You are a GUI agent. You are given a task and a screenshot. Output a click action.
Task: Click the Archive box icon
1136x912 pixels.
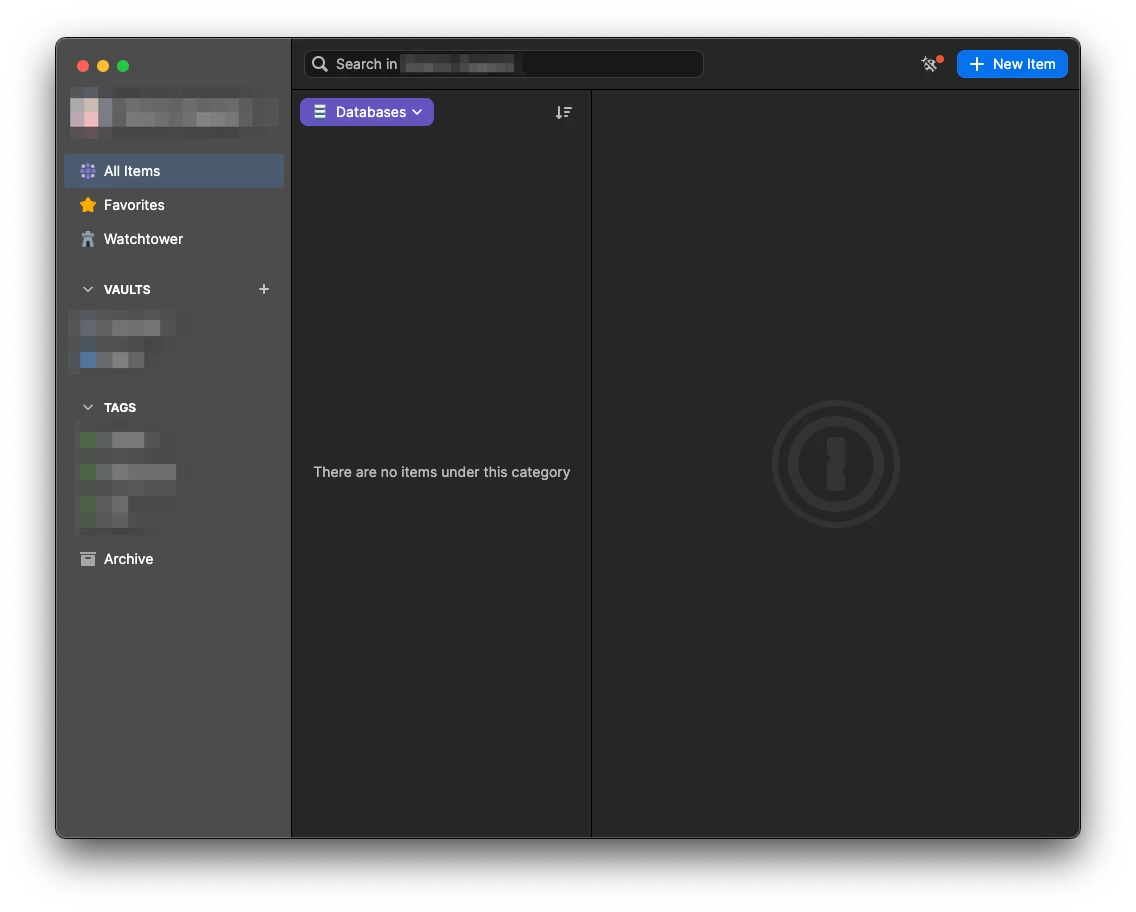(88, 559)
